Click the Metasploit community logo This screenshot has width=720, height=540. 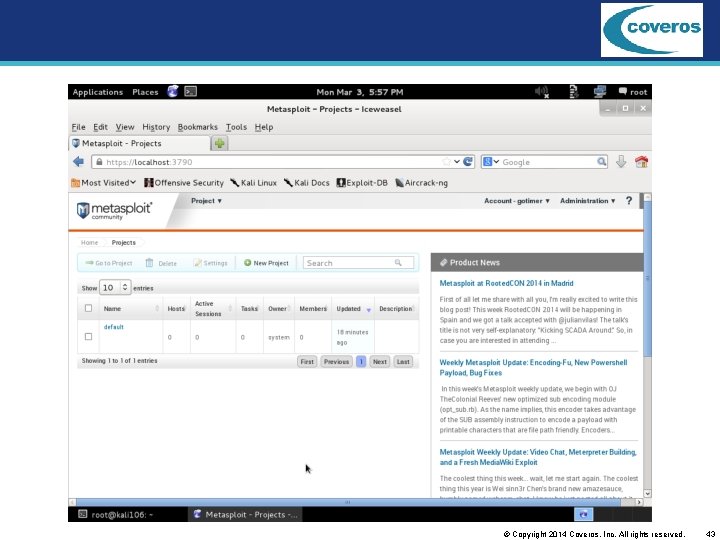114,210
